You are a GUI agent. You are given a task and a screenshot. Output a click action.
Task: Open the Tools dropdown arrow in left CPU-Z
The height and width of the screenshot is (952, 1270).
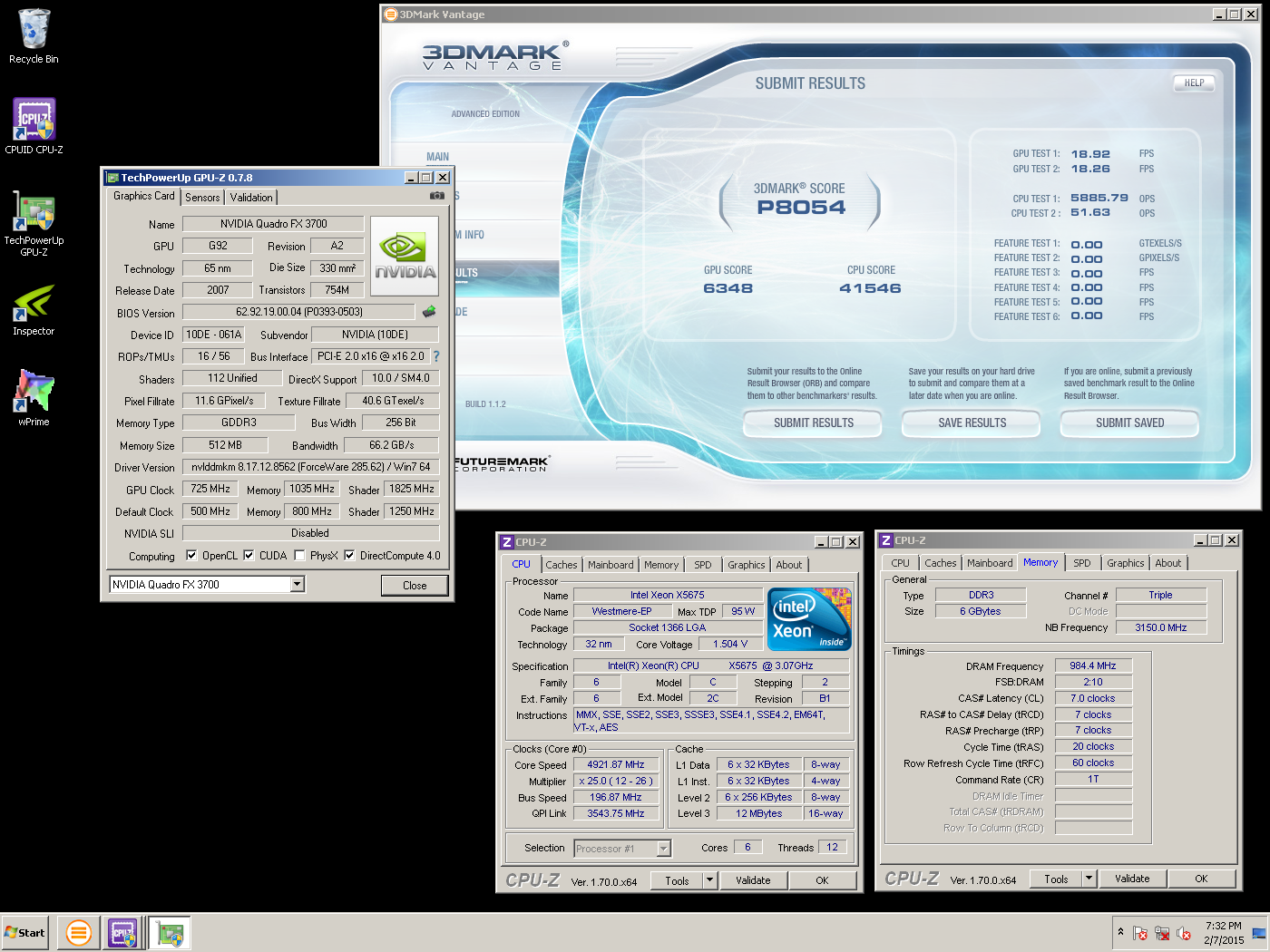click(710, 880)
